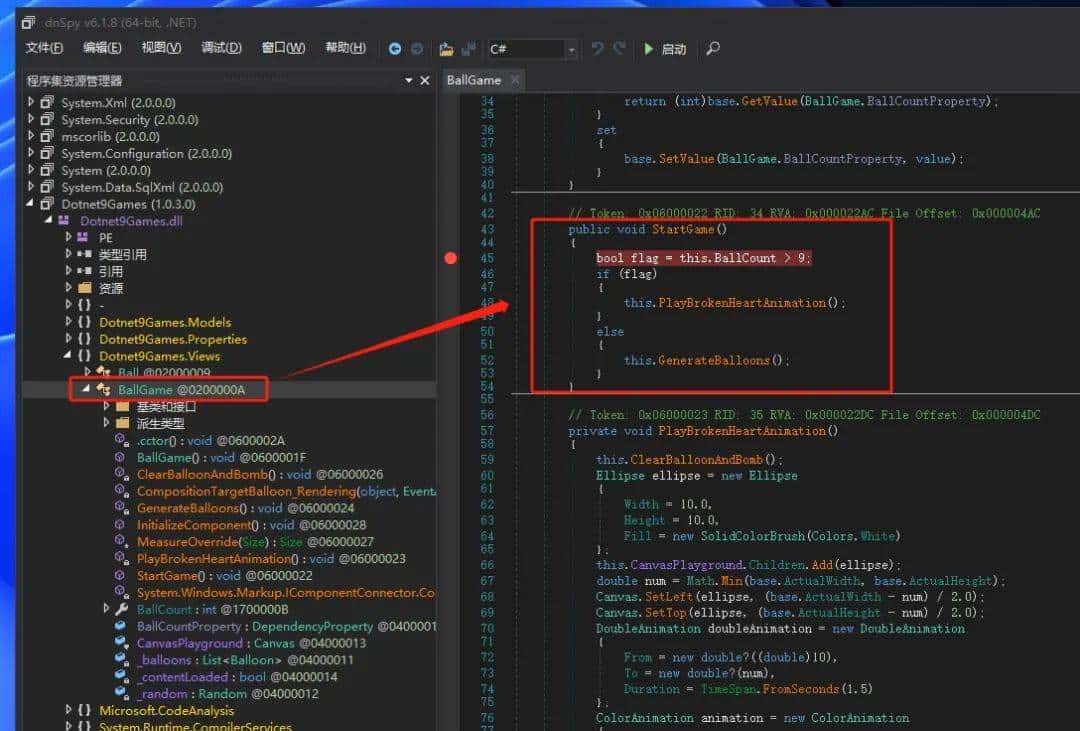1080x731 pixels.
Task: Open the search magnifier icon
Action: coord(713,49)
